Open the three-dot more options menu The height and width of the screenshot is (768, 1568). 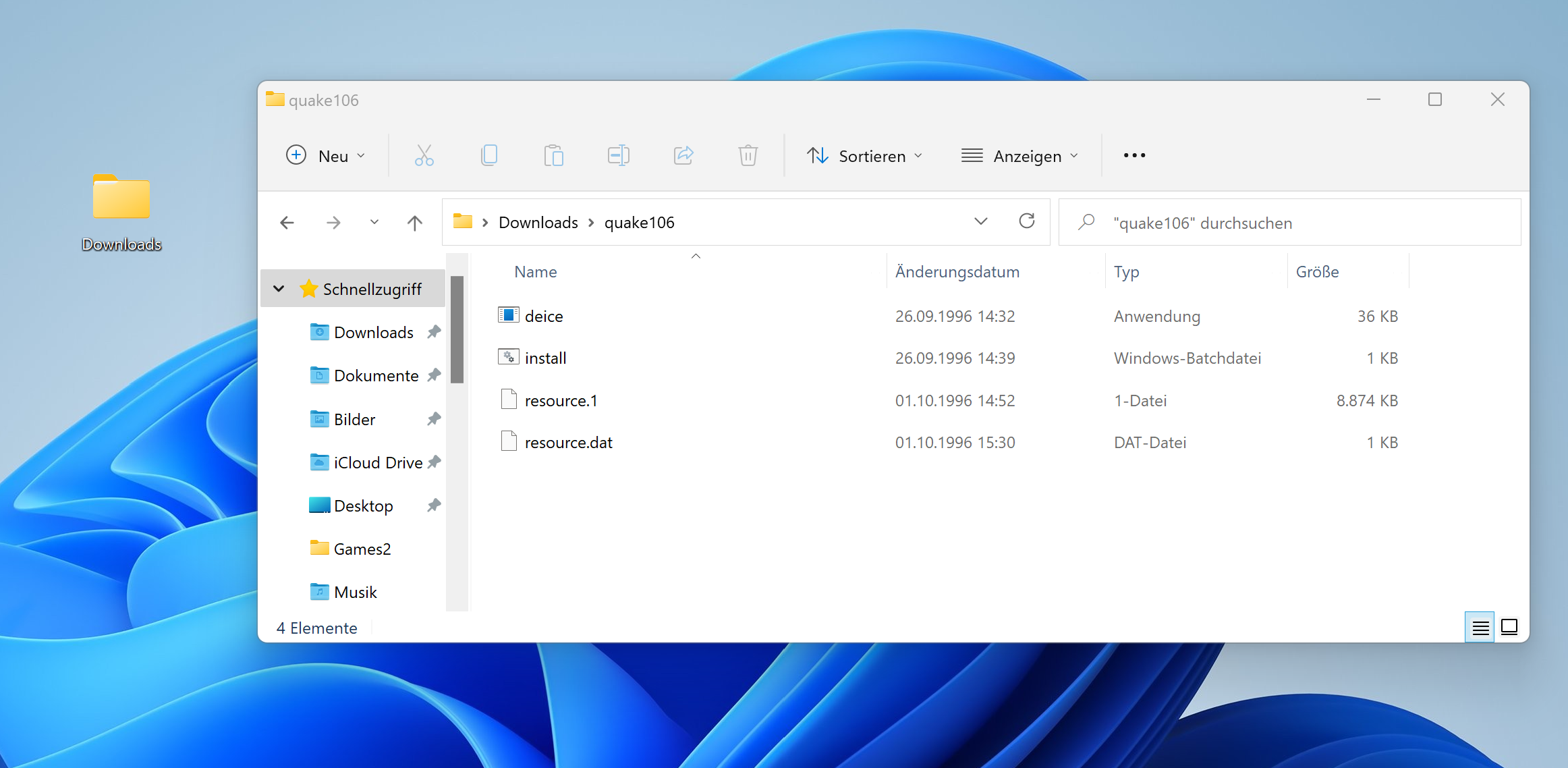[x=1134, y=156]
